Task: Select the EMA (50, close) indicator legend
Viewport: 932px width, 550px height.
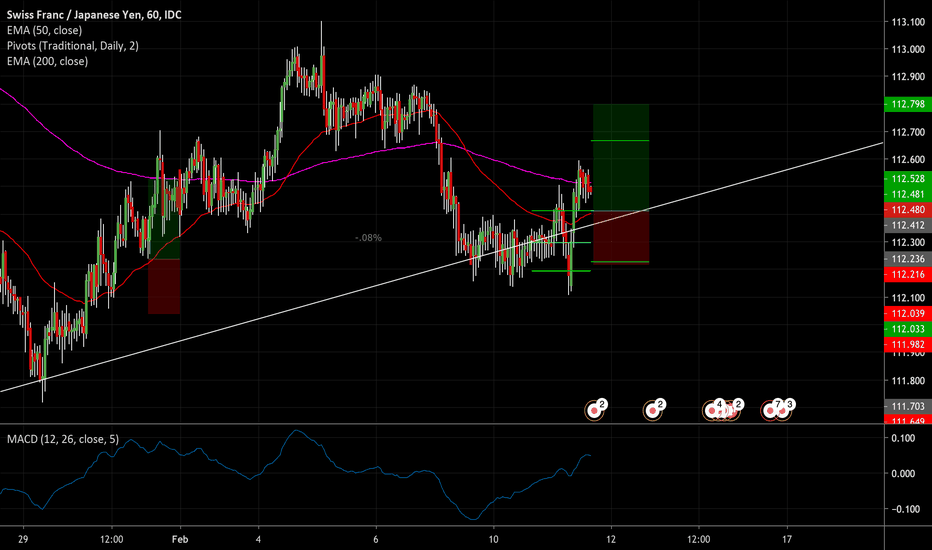Action: (45, 30)
